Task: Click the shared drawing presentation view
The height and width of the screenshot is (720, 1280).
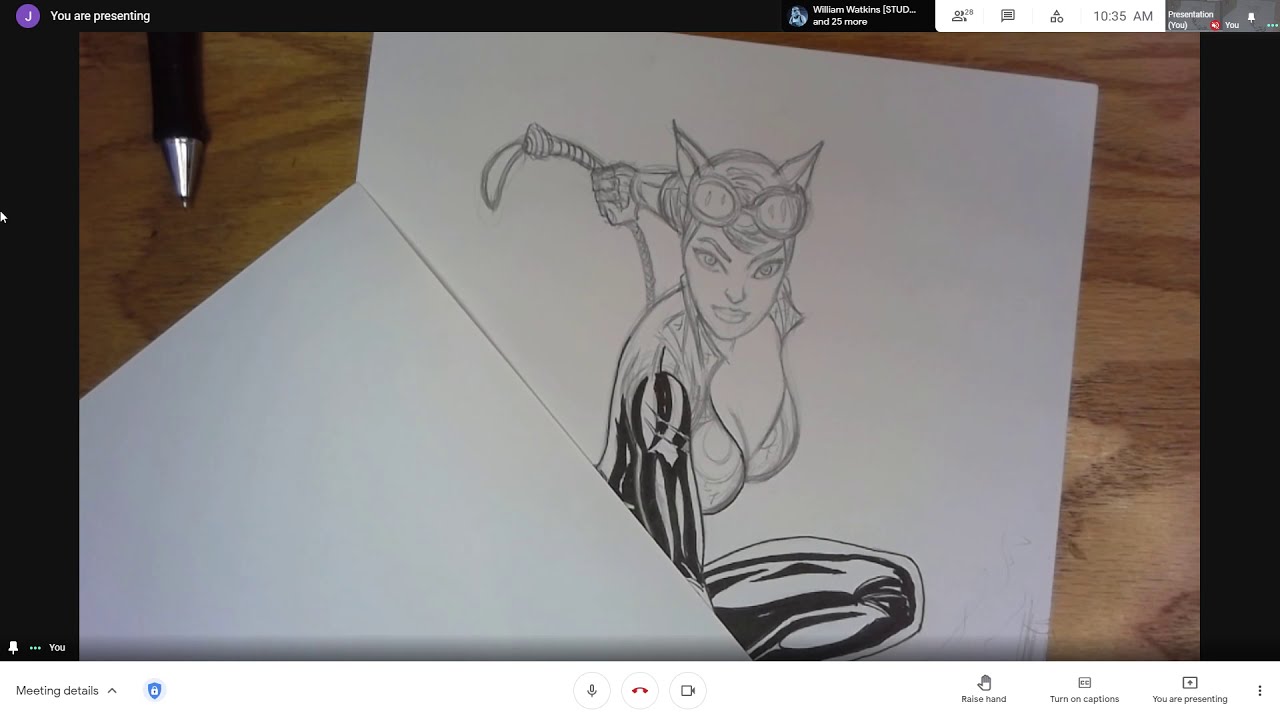Action: click(640, 346)
